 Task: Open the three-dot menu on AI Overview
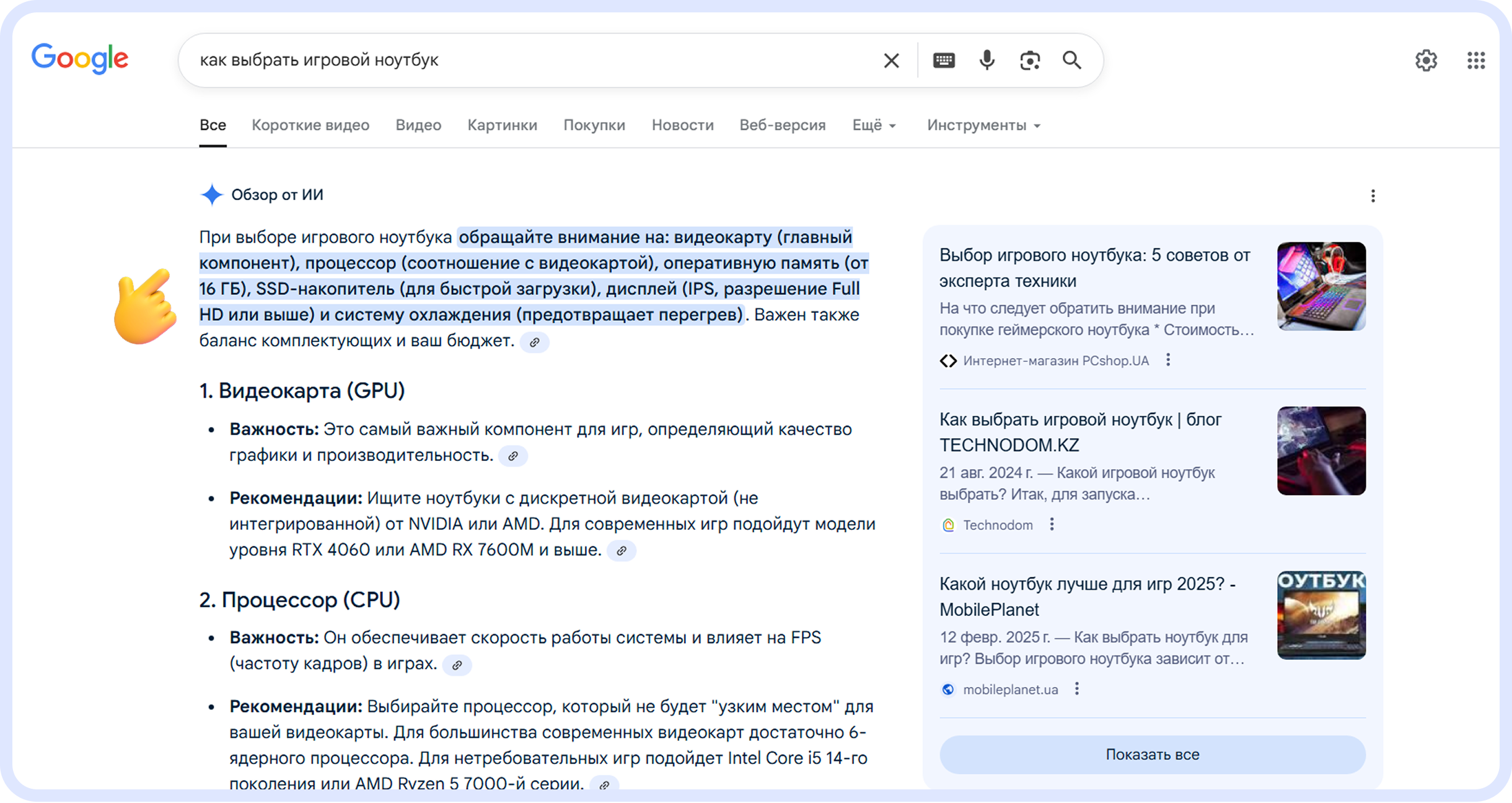tap(1373, 196)
